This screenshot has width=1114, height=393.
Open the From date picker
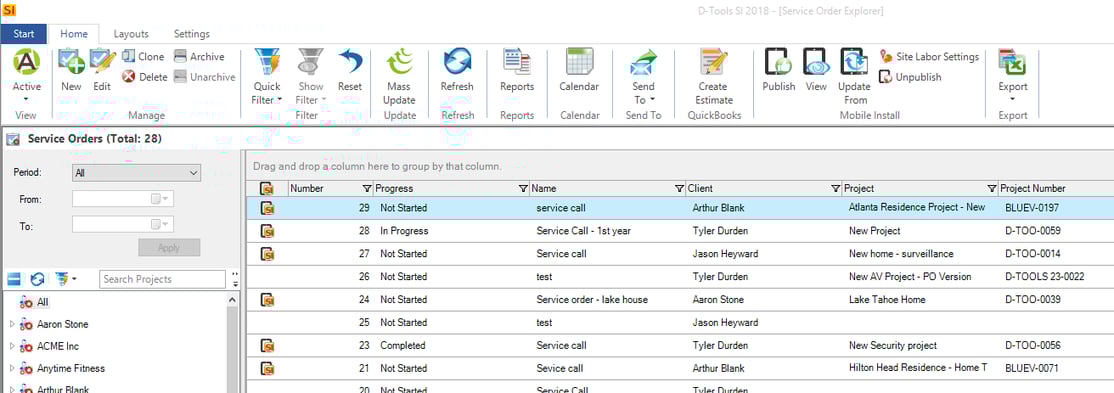click(x=161, y=200)
